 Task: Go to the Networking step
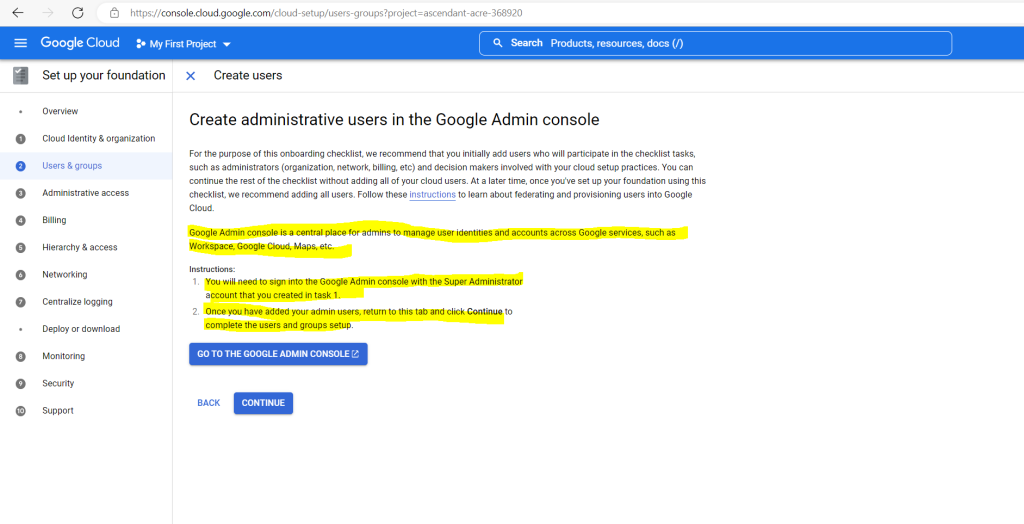tap(65, 274)
